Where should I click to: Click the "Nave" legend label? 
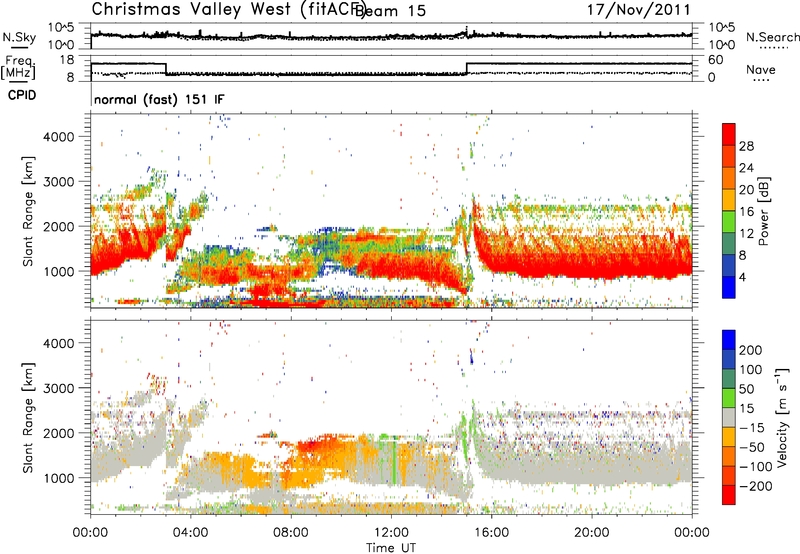(x=761, y=69)
